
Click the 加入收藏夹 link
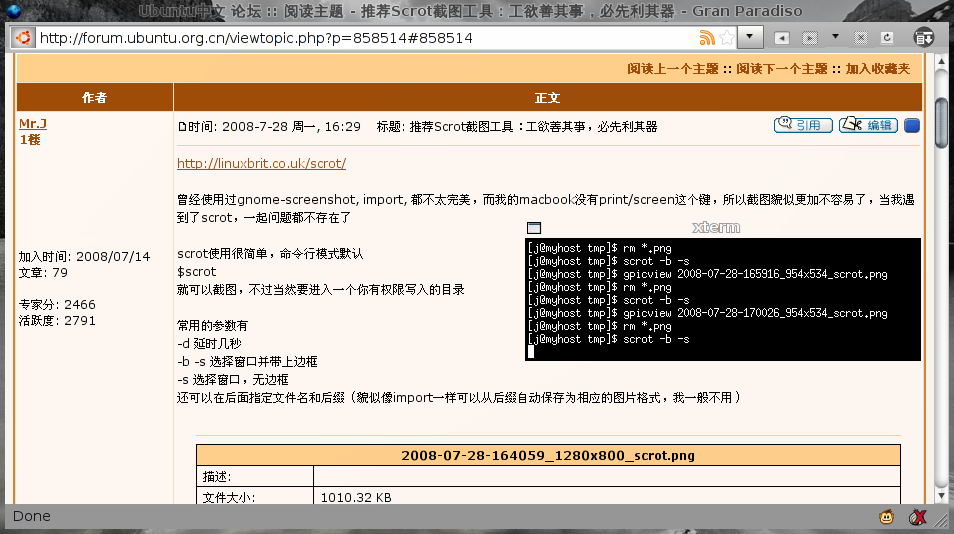pyautogui.click(x=877, y=69)
